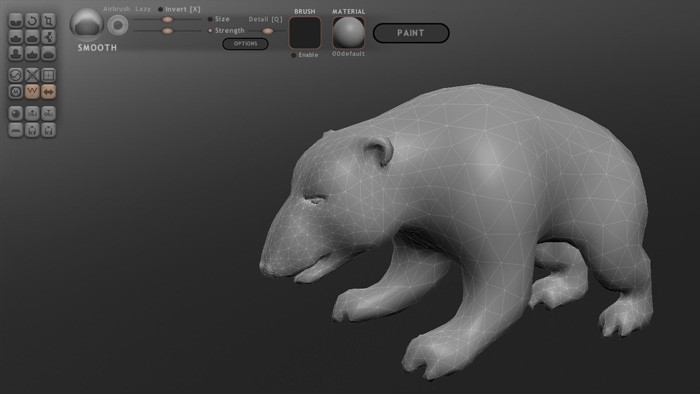Screen dimensions: 700x394
Task: Select the Scale tool
Action: [x=48, y=21]
